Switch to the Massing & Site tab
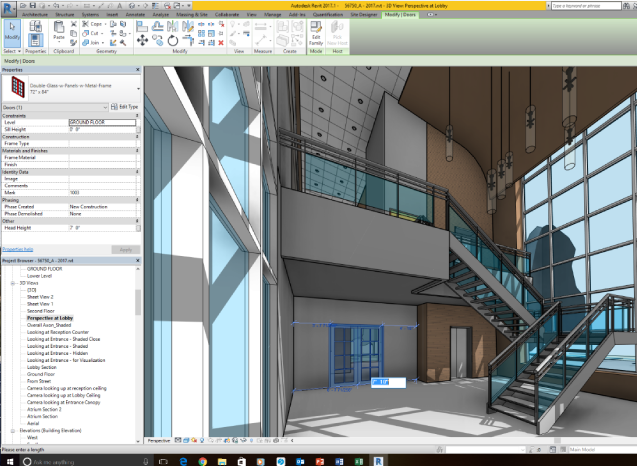 pos(192,15)
